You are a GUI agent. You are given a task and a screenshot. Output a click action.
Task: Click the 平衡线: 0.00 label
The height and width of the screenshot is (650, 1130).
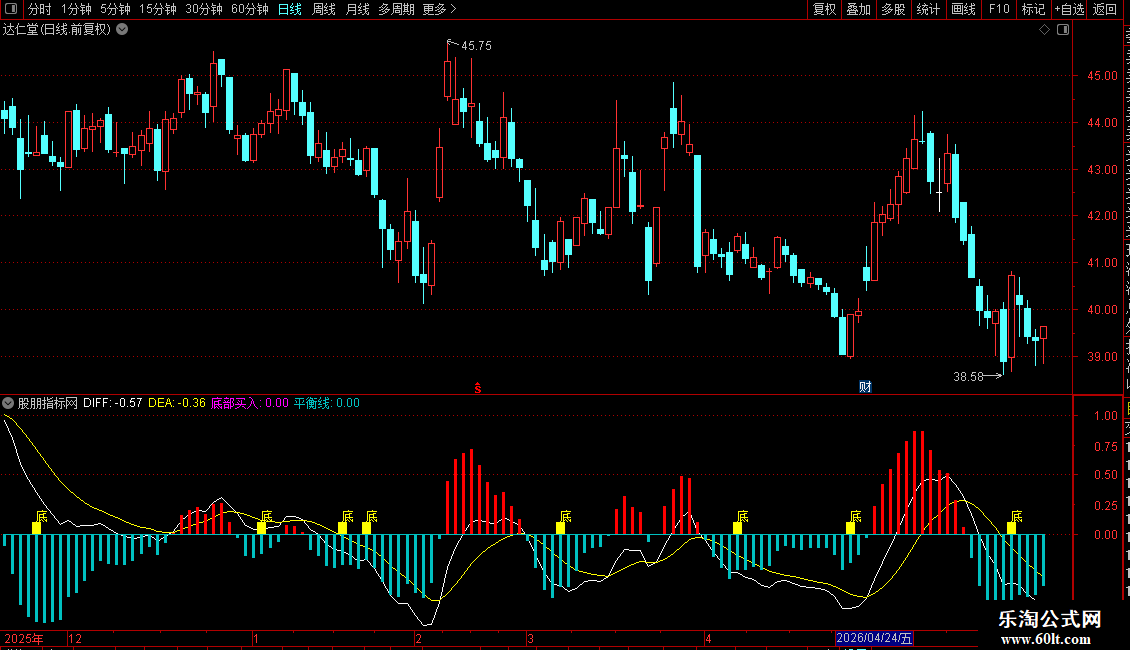[x=326, y=403]
